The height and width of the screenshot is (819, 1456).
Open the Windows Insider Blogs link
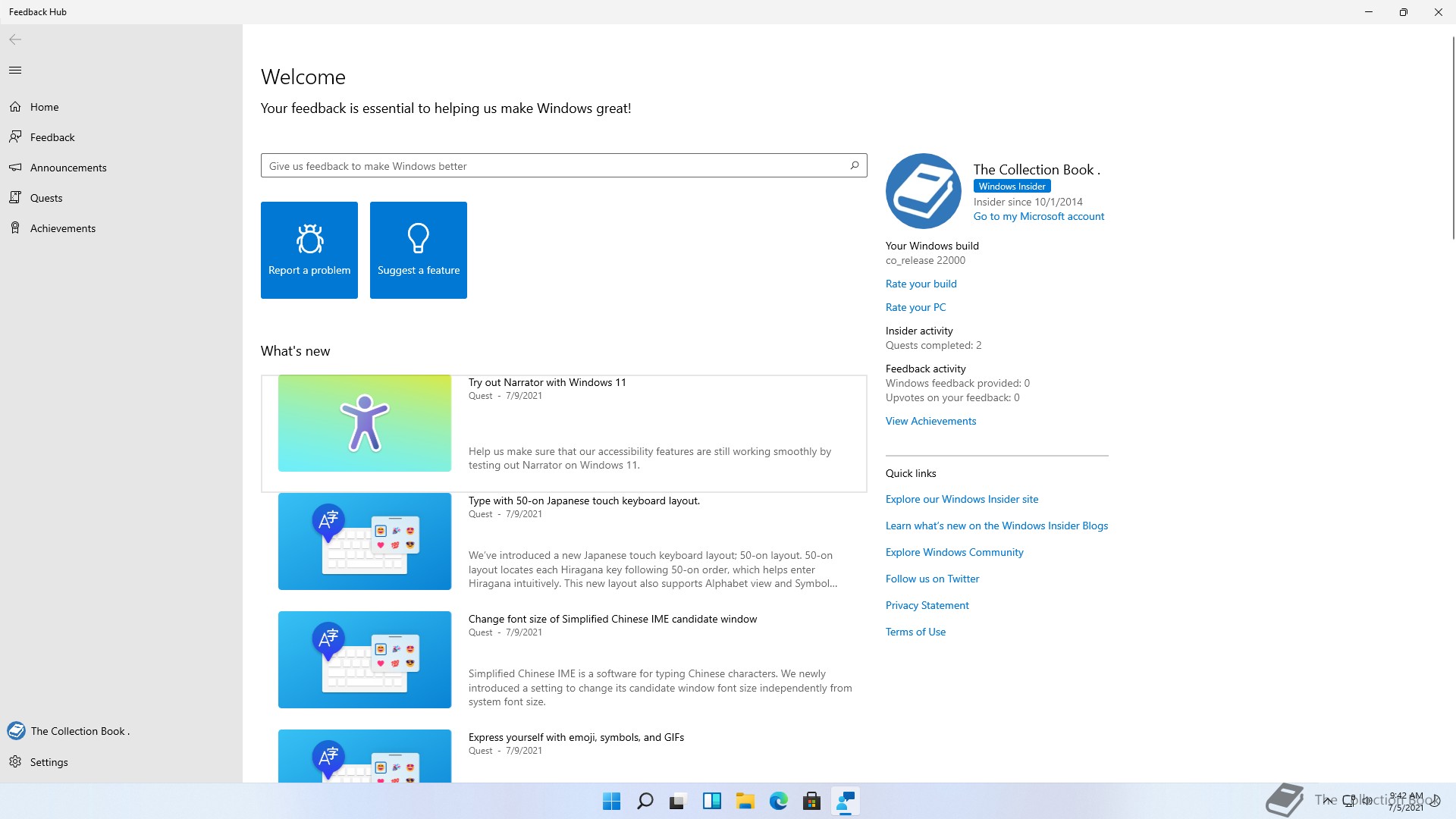(x=997, y=526)
